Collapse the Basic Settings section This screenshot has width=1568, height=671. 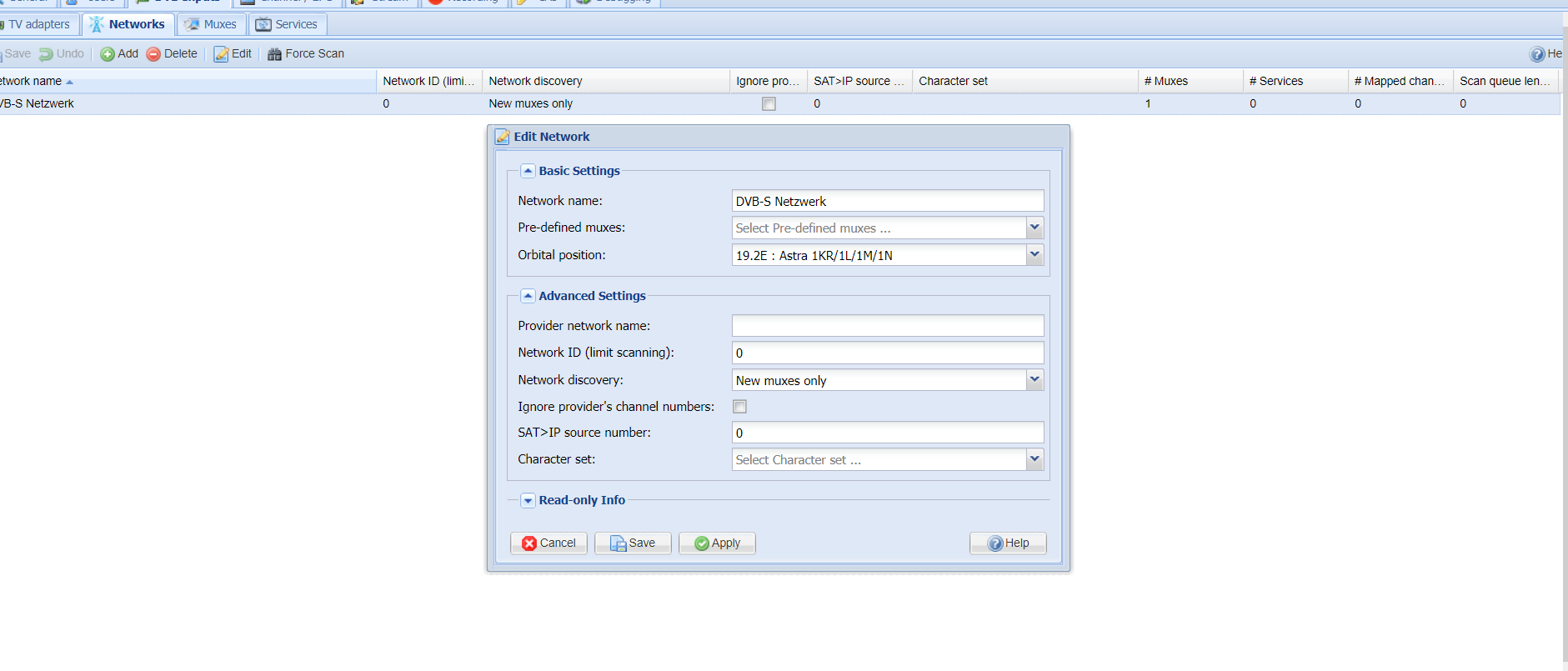coord(528,171)
